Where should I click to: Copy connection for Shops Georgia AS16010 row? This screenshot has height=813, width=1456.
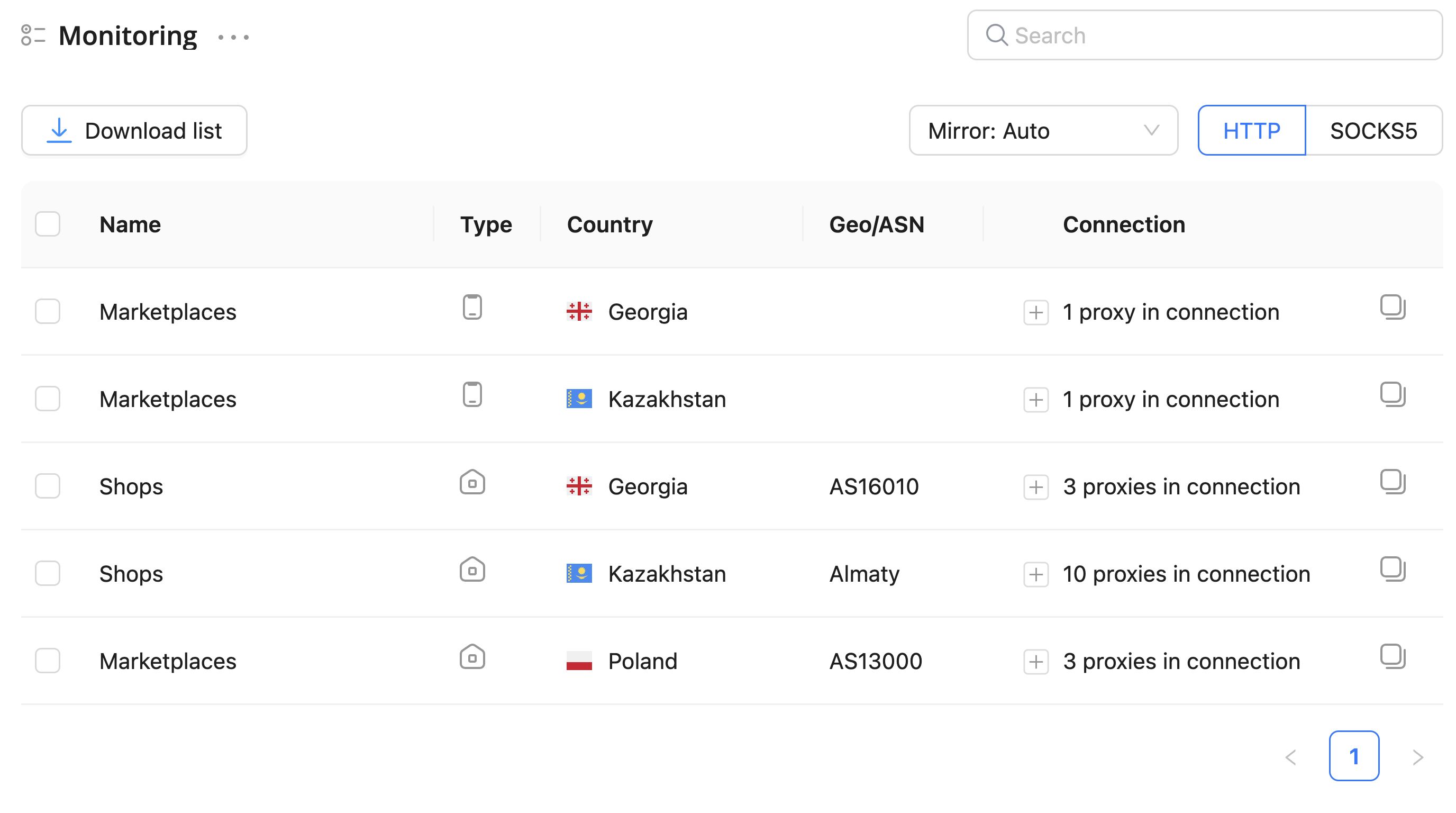(1392, 482)
